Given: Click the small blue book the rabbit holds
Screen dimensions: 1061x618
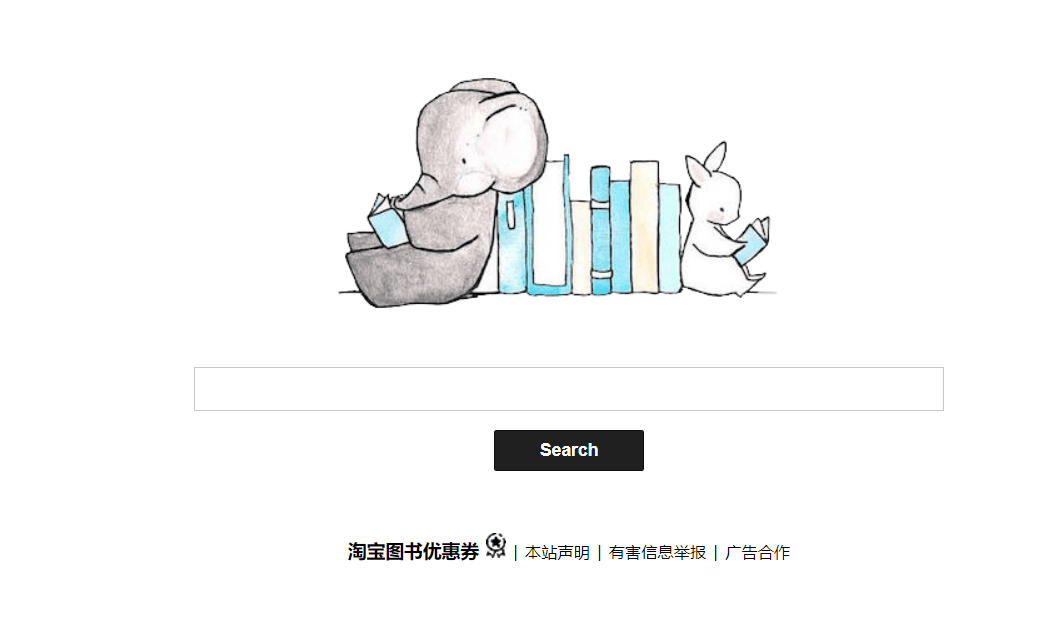Looking at the screenshot, I should [x=753, y=240].
